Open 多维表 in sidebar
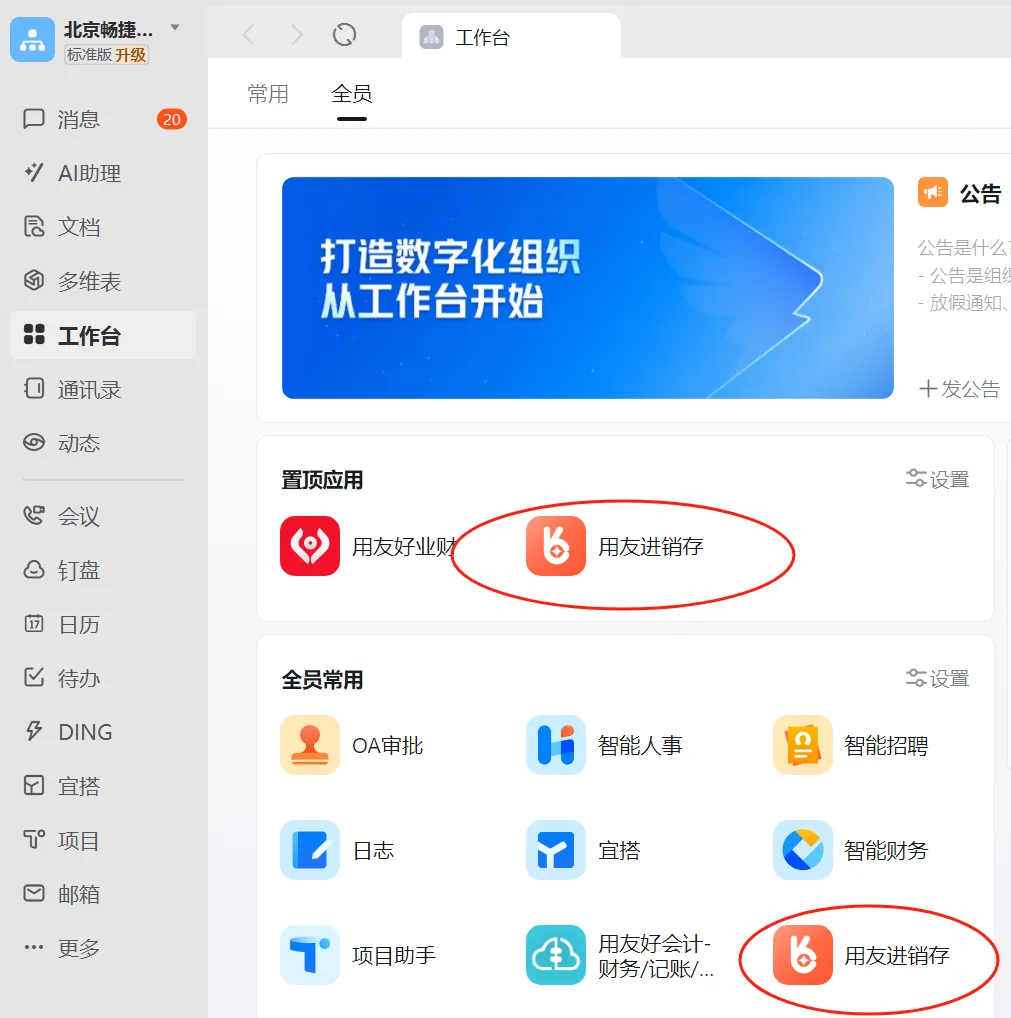Screen dimensions: 1011x1018 (x=103, y=281)
